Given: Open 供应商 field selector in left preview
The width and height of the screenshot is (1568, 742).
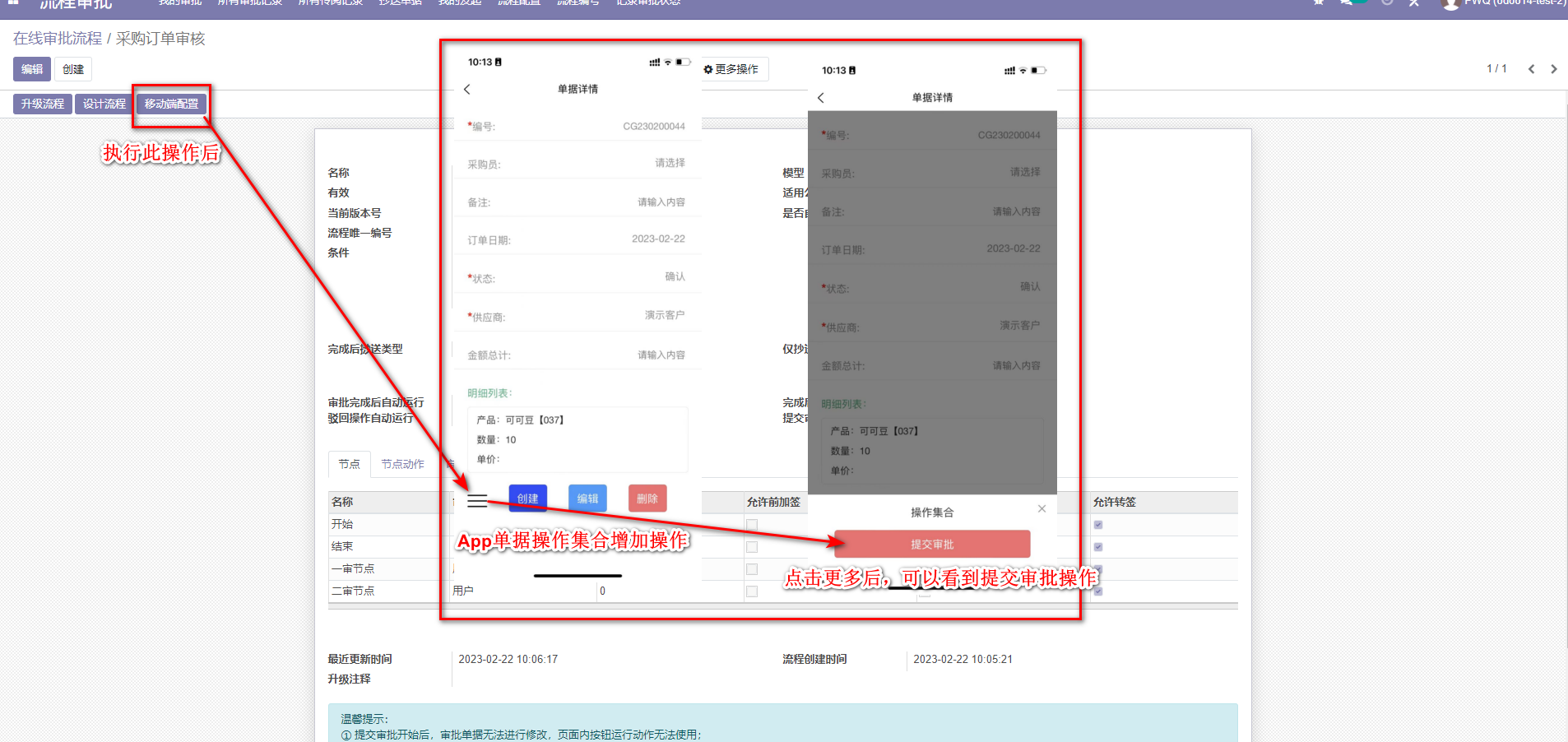Looking at the screenshot, I should [x=664, y=316].
